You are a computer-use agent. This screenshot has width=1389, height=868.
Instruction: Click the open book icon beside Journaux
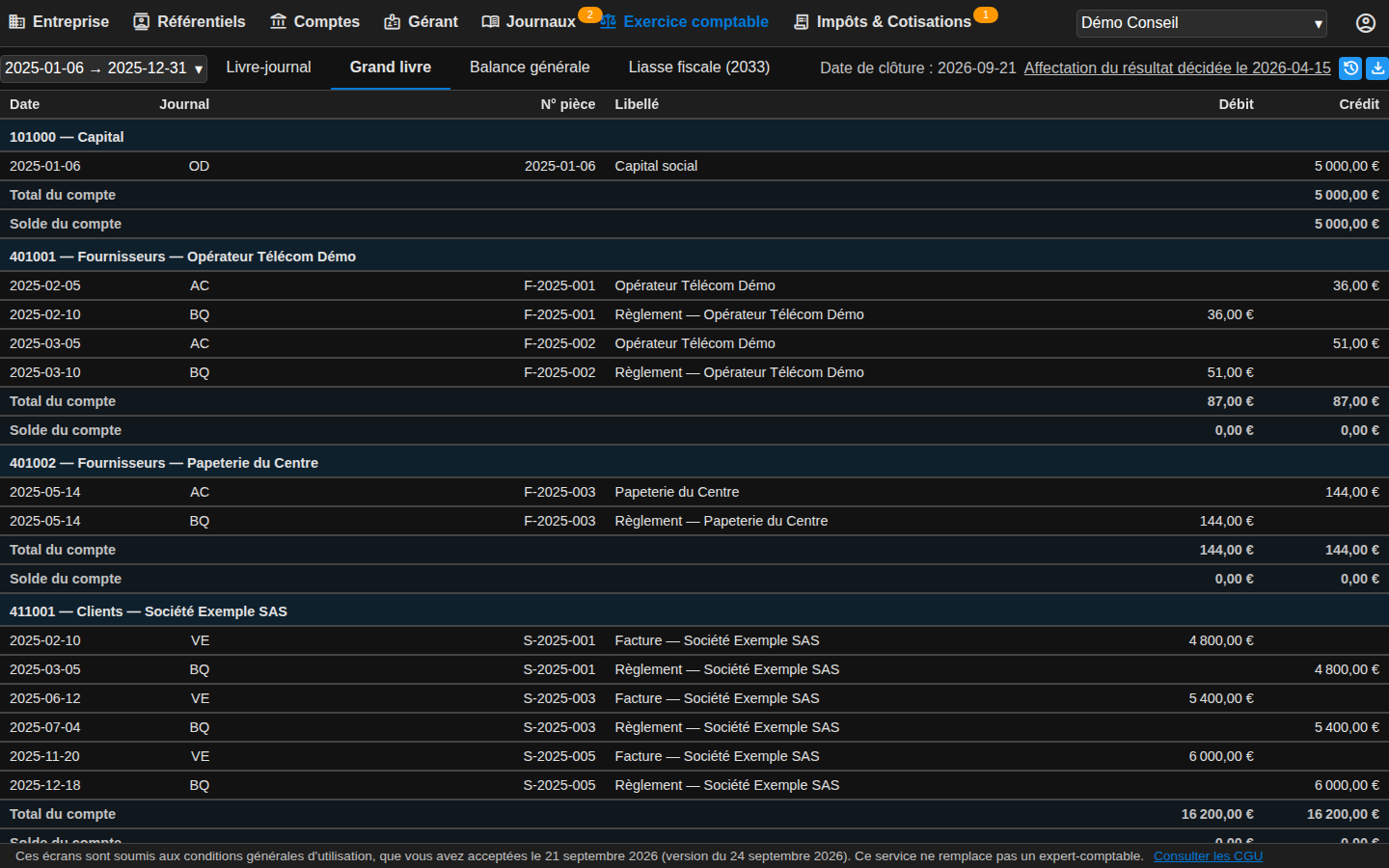491,22
